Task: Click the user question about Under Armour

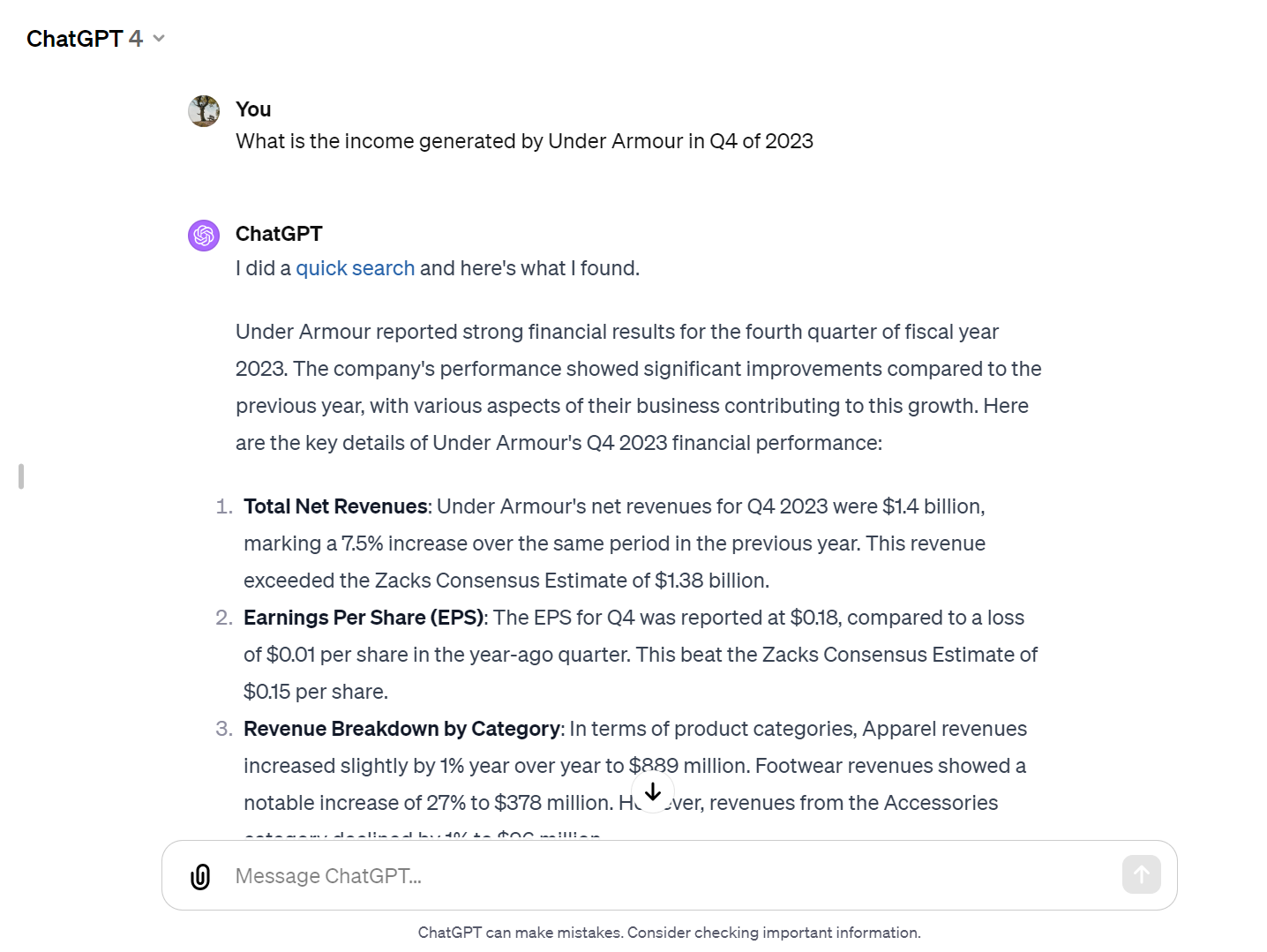Action: (x=524, y=141)
